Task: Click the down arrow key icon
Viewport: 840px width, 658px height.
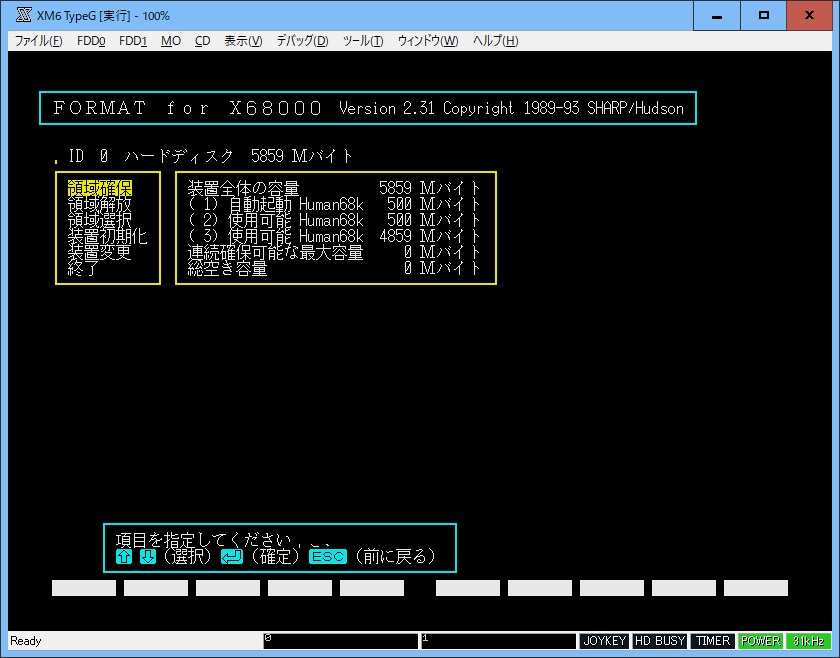Action: pos(148,557)
